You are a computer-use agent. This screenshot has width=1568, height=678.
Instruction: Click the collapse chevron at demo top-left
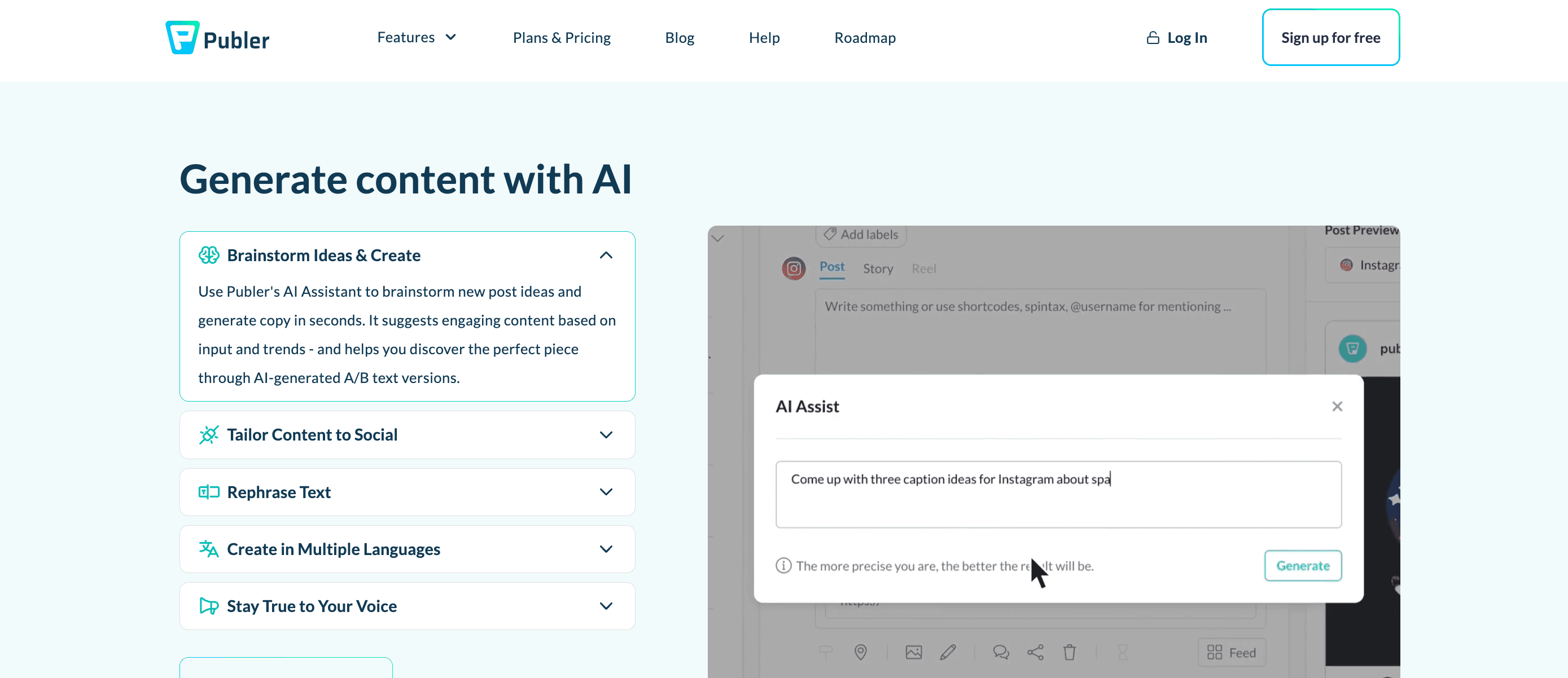(717, 239)
